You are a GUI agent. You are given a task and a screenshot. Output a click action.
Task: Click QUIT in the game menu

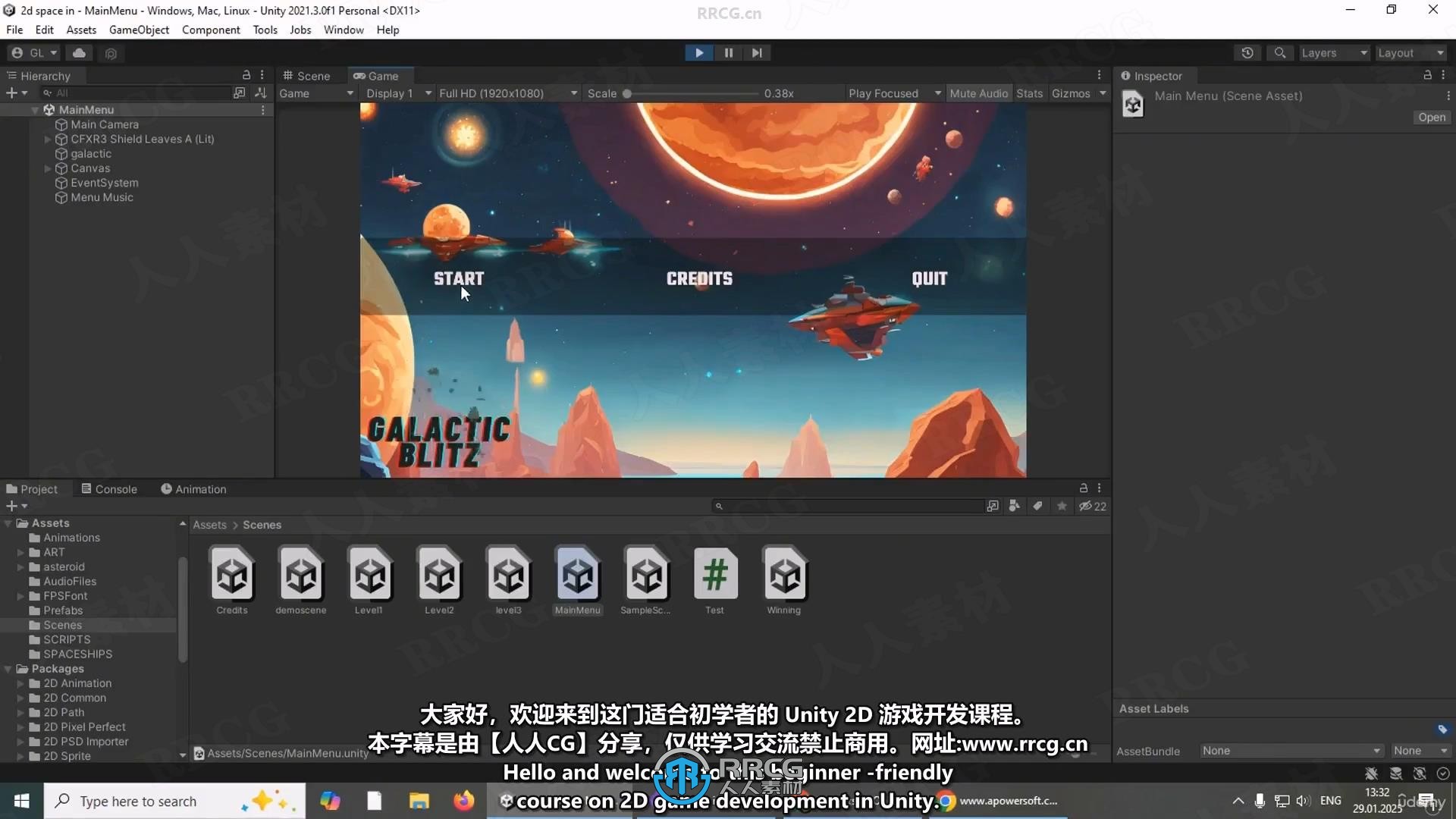(x=930, y=278)
